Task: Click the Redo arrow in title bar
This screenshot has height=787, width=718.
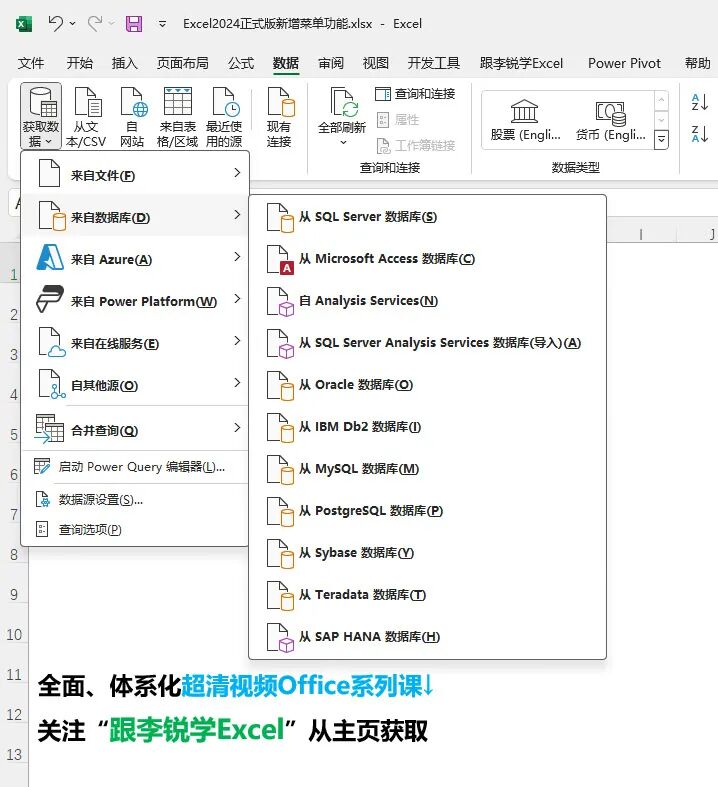Action: pos(95,24)
